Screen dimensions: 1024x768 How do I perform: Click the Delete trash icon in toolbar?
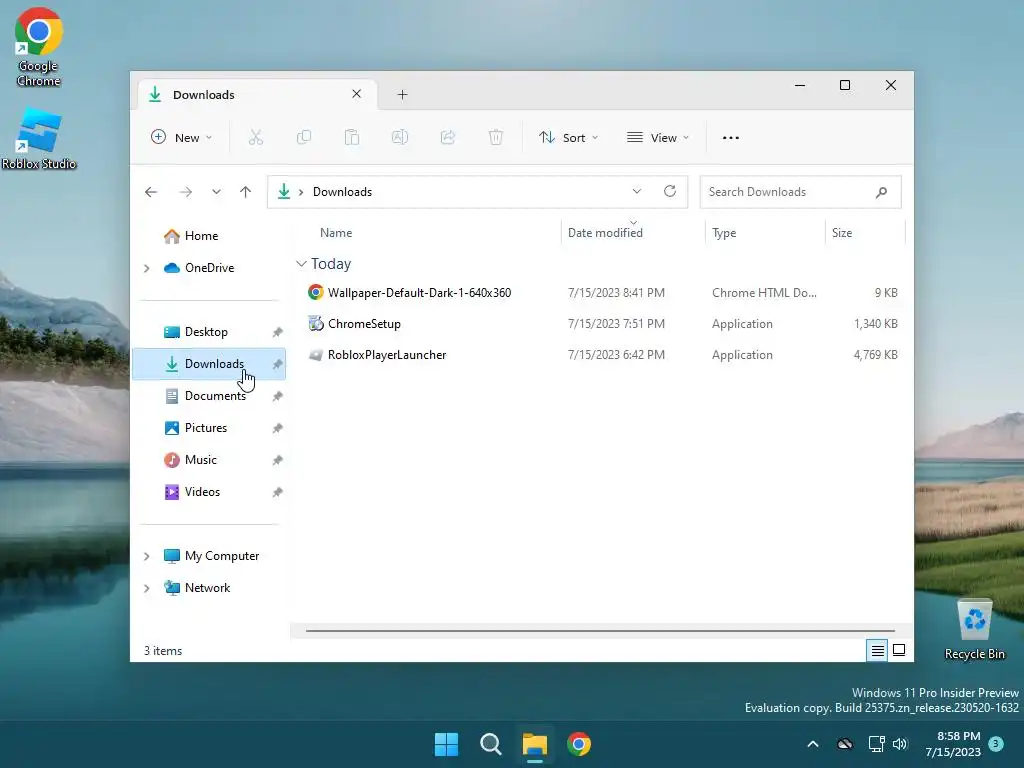(x=496, y=137)
